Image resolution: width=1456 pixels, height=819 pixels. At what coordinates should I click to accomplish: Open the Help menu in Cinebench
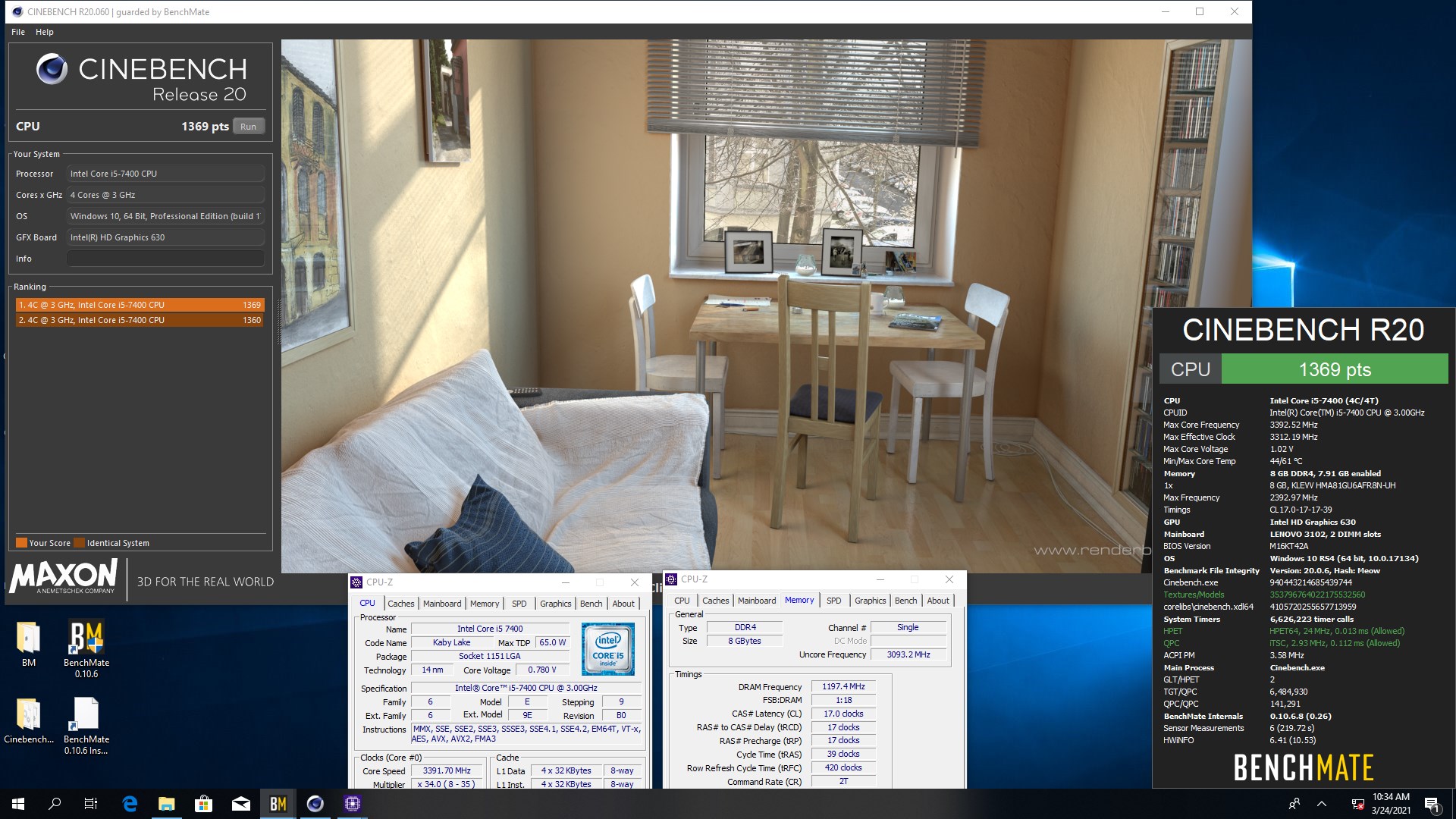45,32
